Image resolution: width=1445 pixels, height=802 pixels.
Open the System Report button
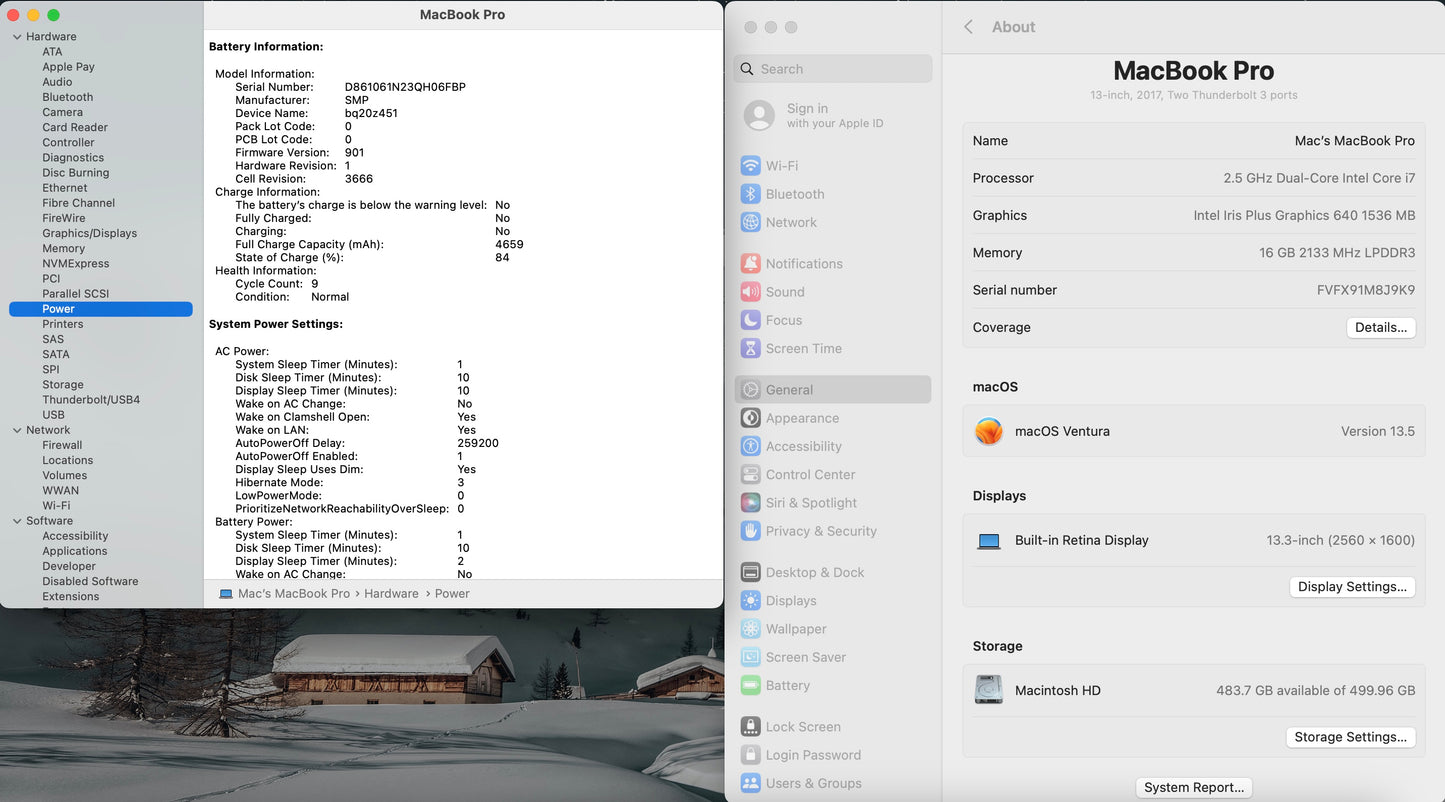[1194, 788]
